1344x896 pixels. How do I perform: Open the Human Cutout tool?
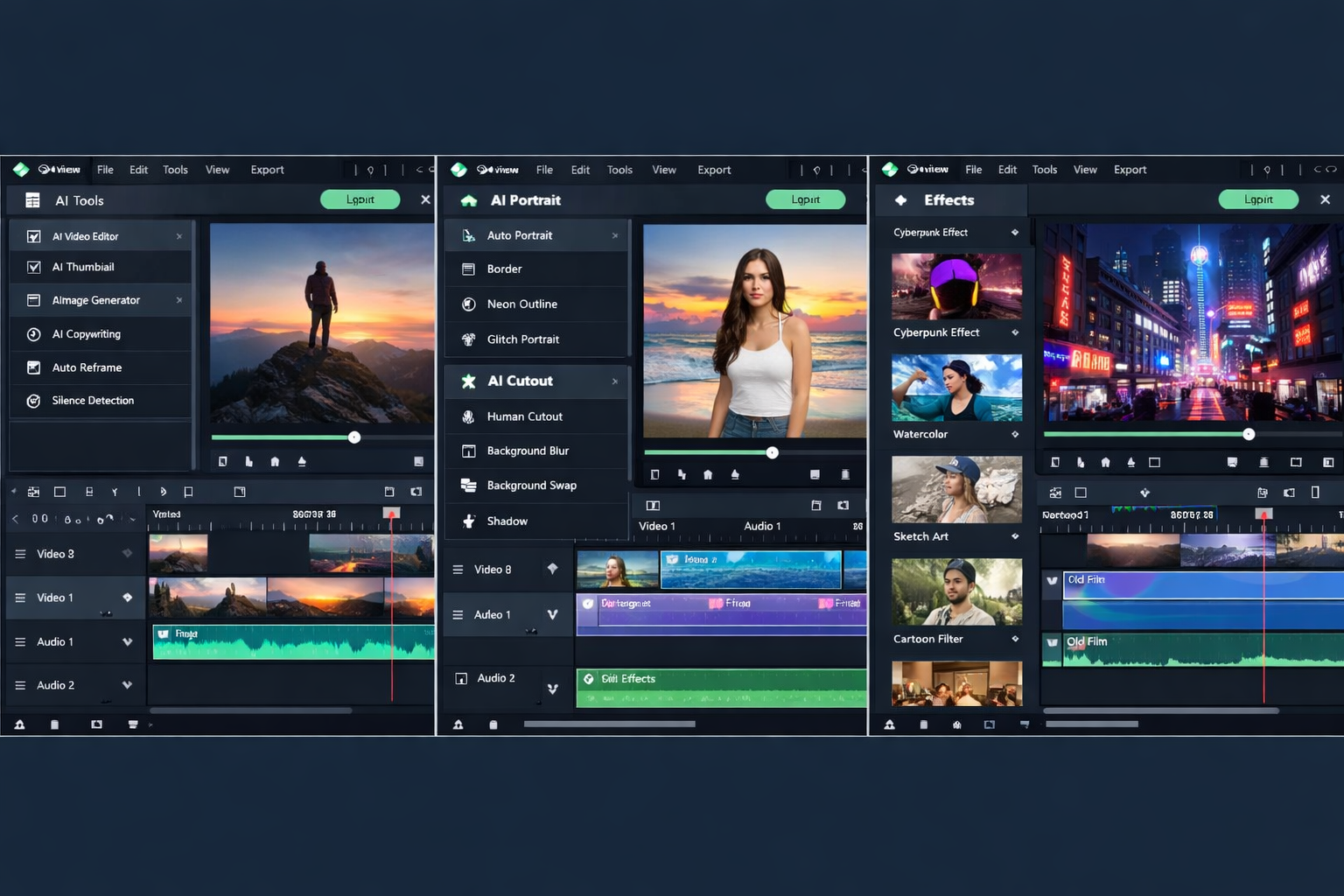(x=523, y=416)
